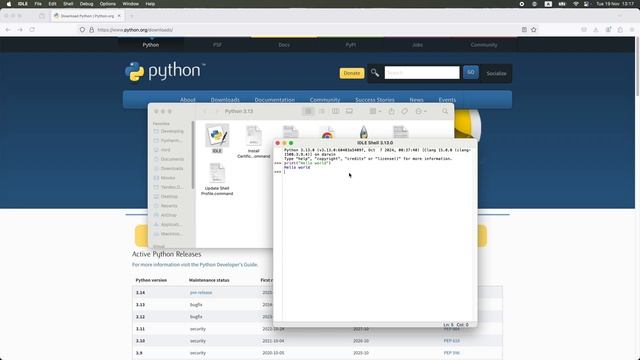Select the Python Launcher rocket icon in Finder

(364, 132)
